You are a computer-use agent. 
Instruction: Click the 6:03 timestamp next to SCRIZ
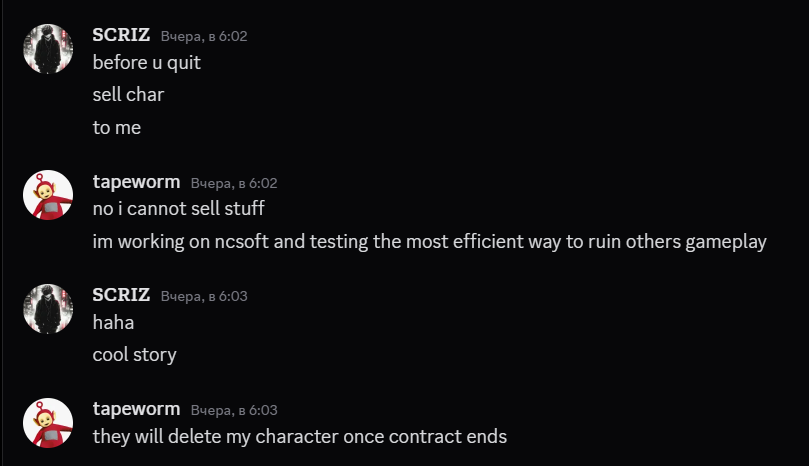(204, 296)
